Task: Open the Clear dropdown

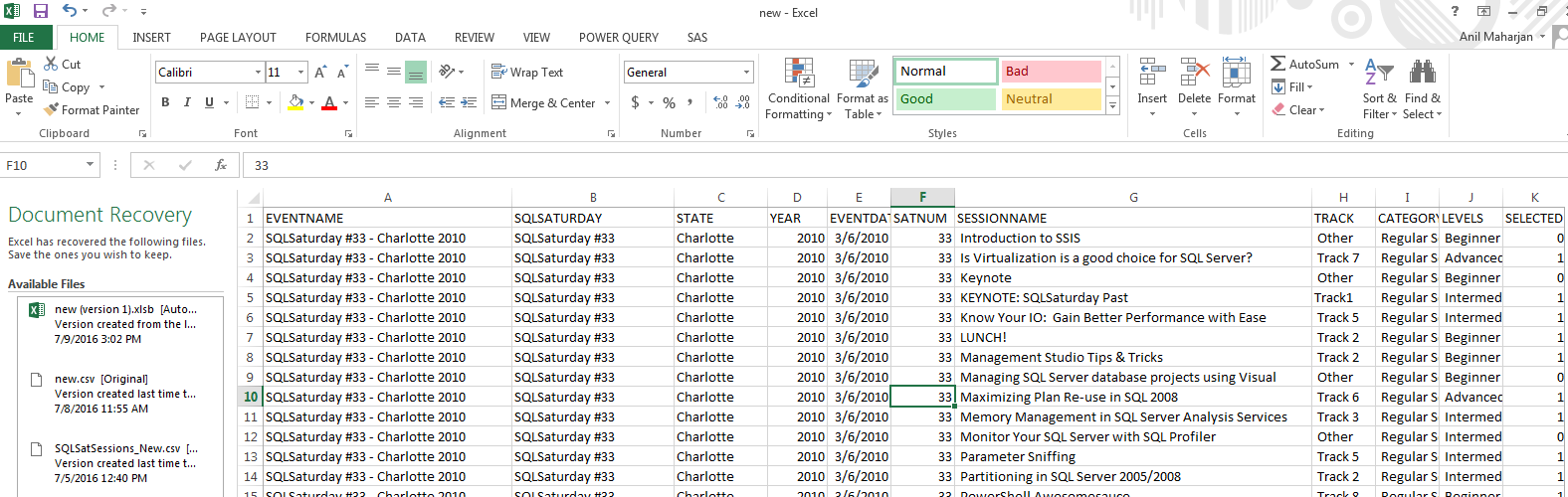Action: (1297, 110)
